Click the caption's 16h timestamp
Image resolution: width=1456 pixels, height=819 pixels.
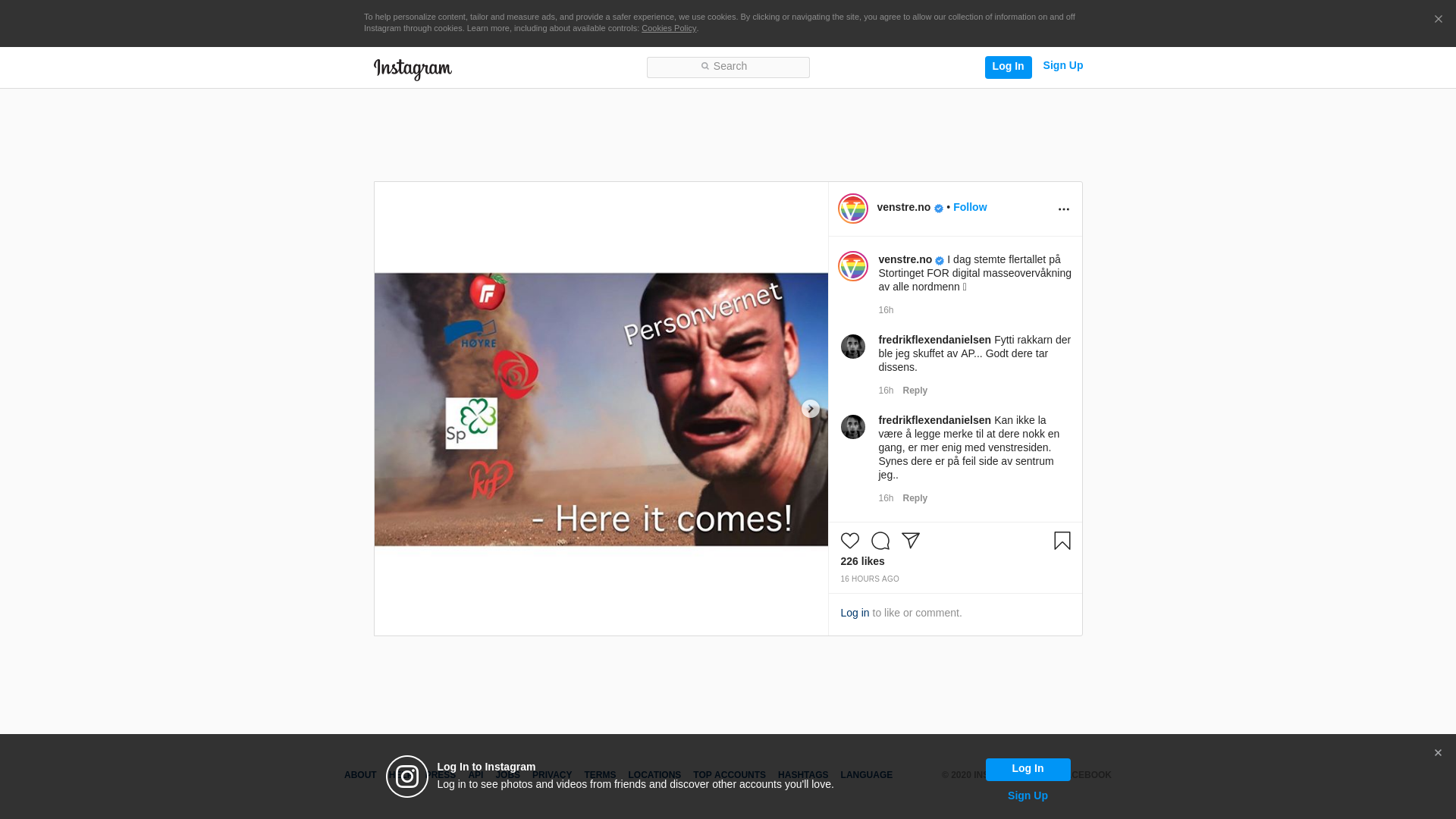pos(886,310)
